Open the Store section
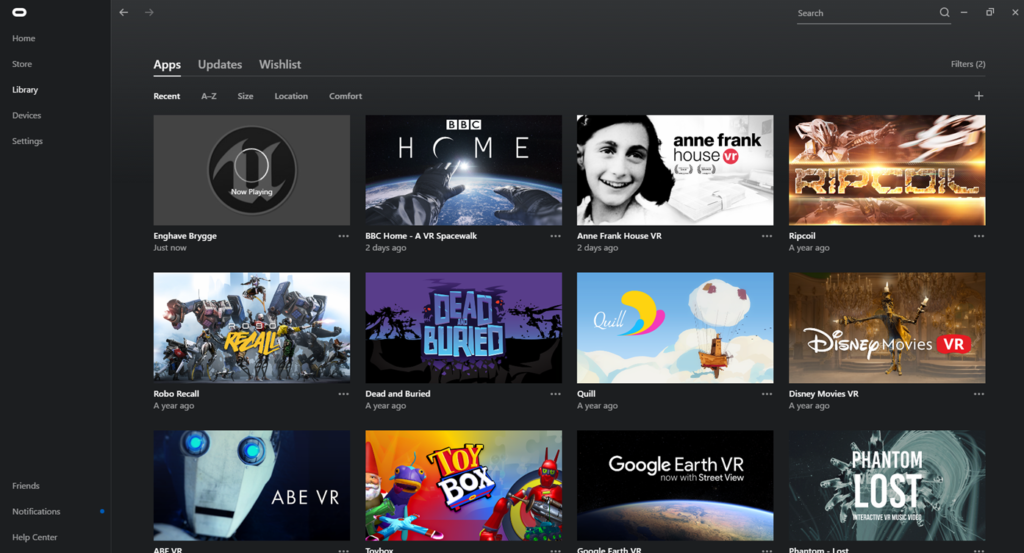This screenshot has width=1024, height=553. (22, 64)
